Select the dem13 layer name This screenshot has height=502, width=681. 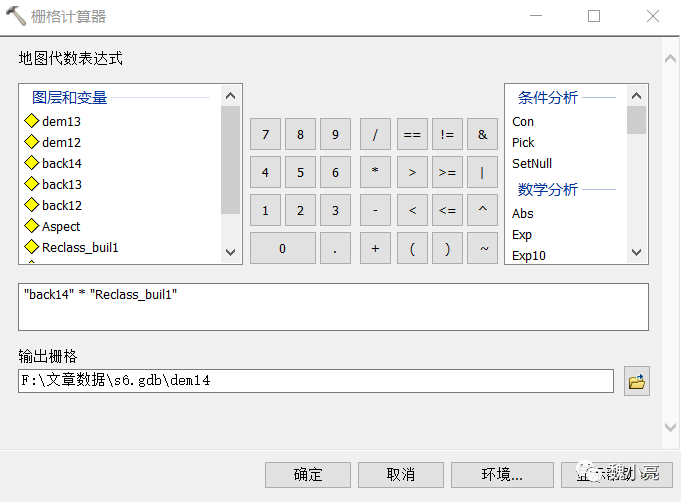(x=61, y=122)
